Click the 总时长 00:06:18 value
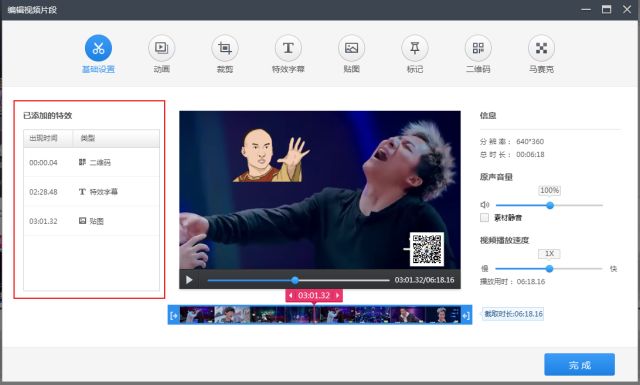Viewport: 640px width, 385px height. click(530, 154)
